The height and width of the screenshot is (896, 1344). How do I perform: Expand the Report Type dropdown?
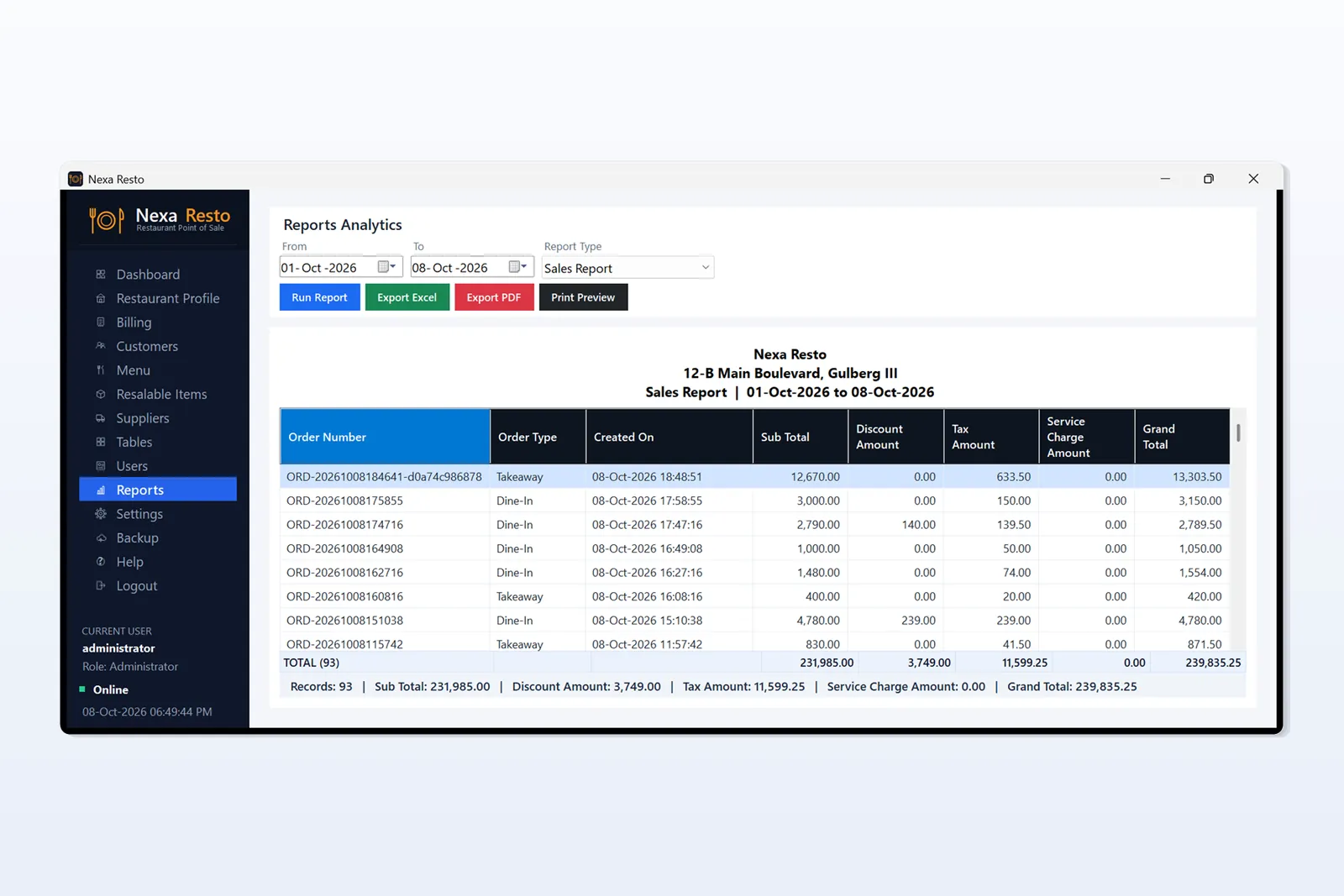click(x=706, y=268)
